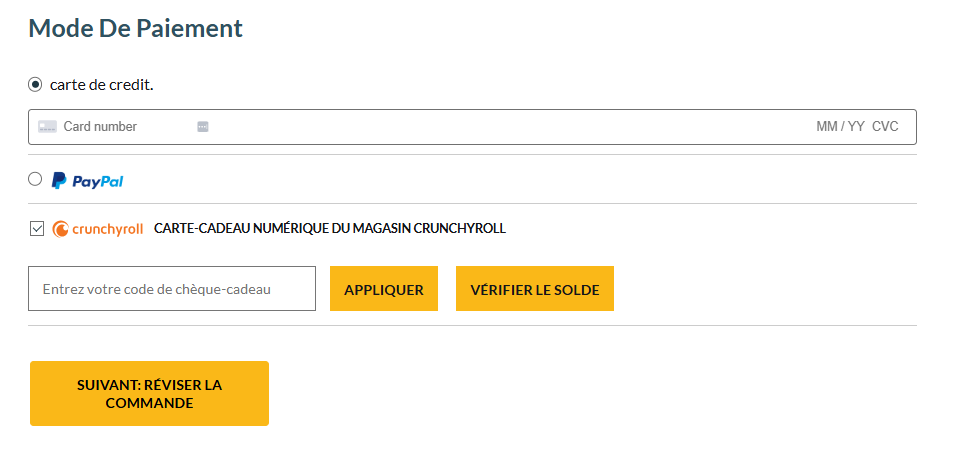Click the carte de credit label text

click(x=102, y=85)
